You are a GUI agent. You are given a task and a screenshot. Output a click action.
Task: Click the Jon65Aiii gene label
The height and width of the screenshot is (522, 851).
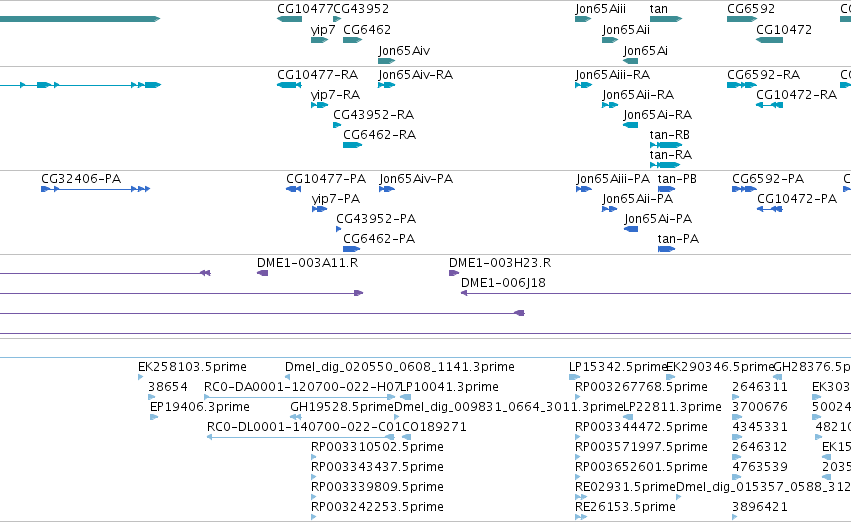(600, 9)
